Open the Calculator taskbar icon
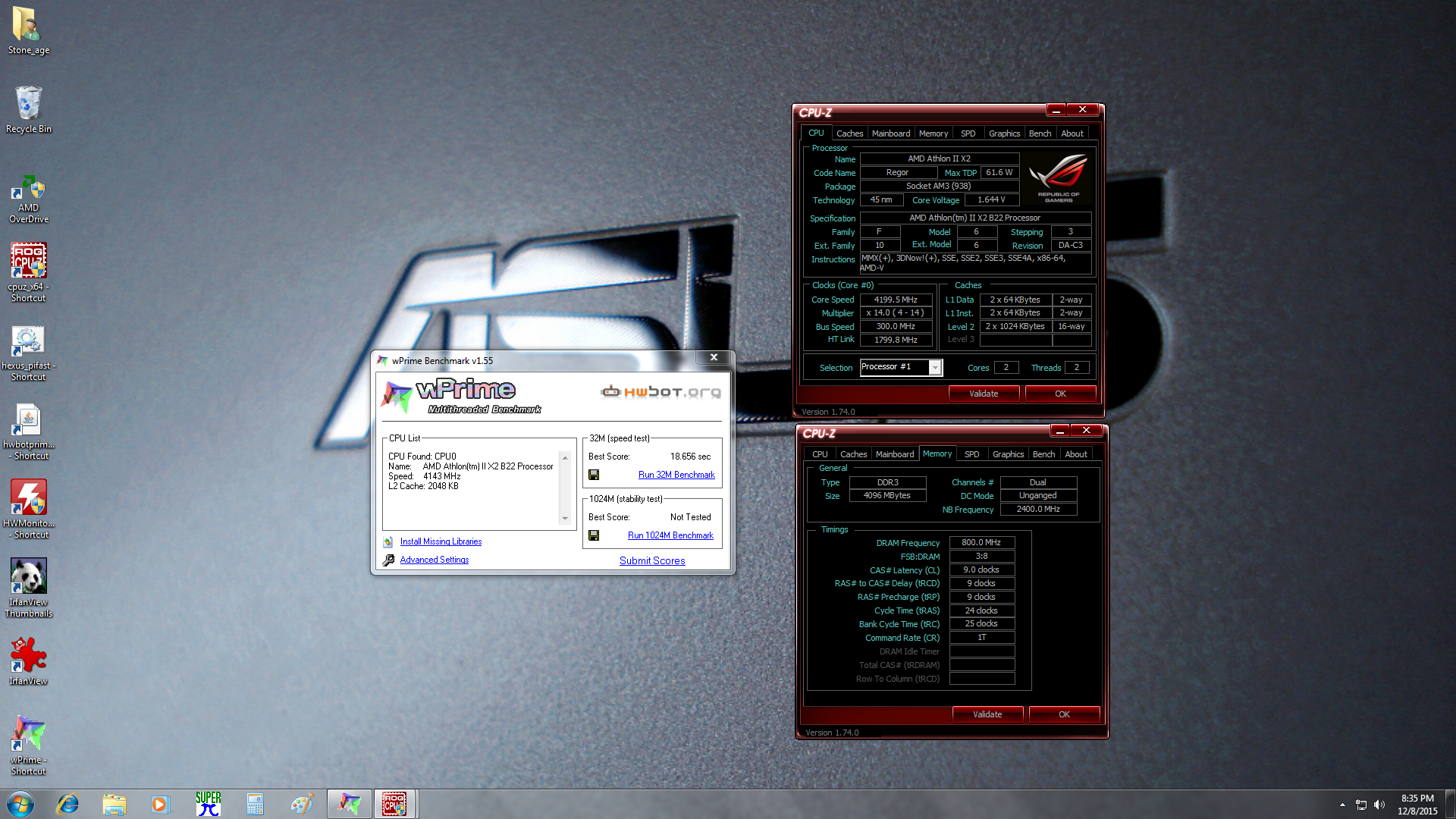 tap(255, 804)
